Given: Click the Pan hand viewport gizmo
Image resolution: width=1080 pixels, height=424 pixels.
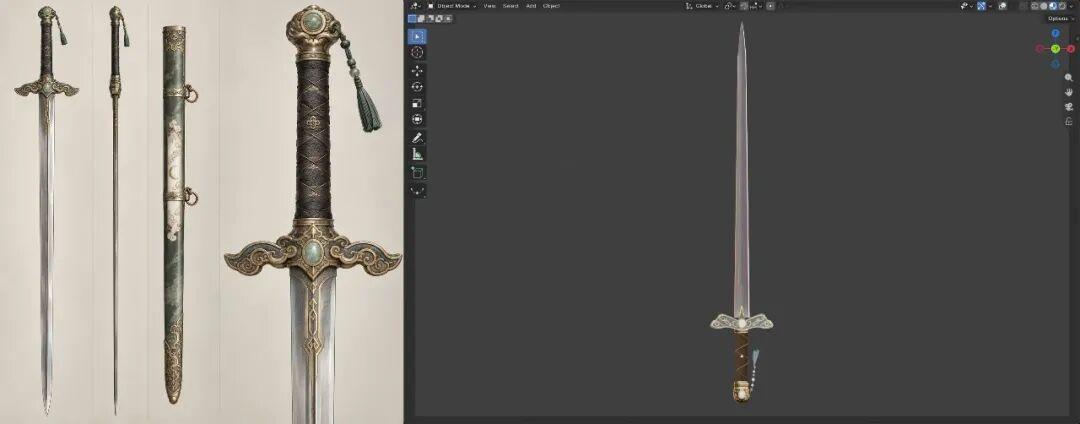Looking at the screenshot, I should [1069, 92].
